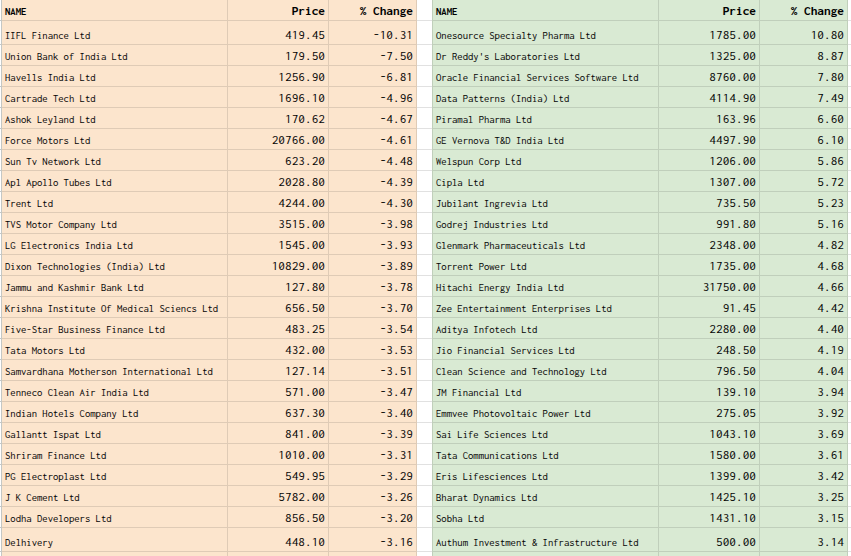Select Welspun Corp Ltd
The image size is (851, 556).
tap(478, 162)
